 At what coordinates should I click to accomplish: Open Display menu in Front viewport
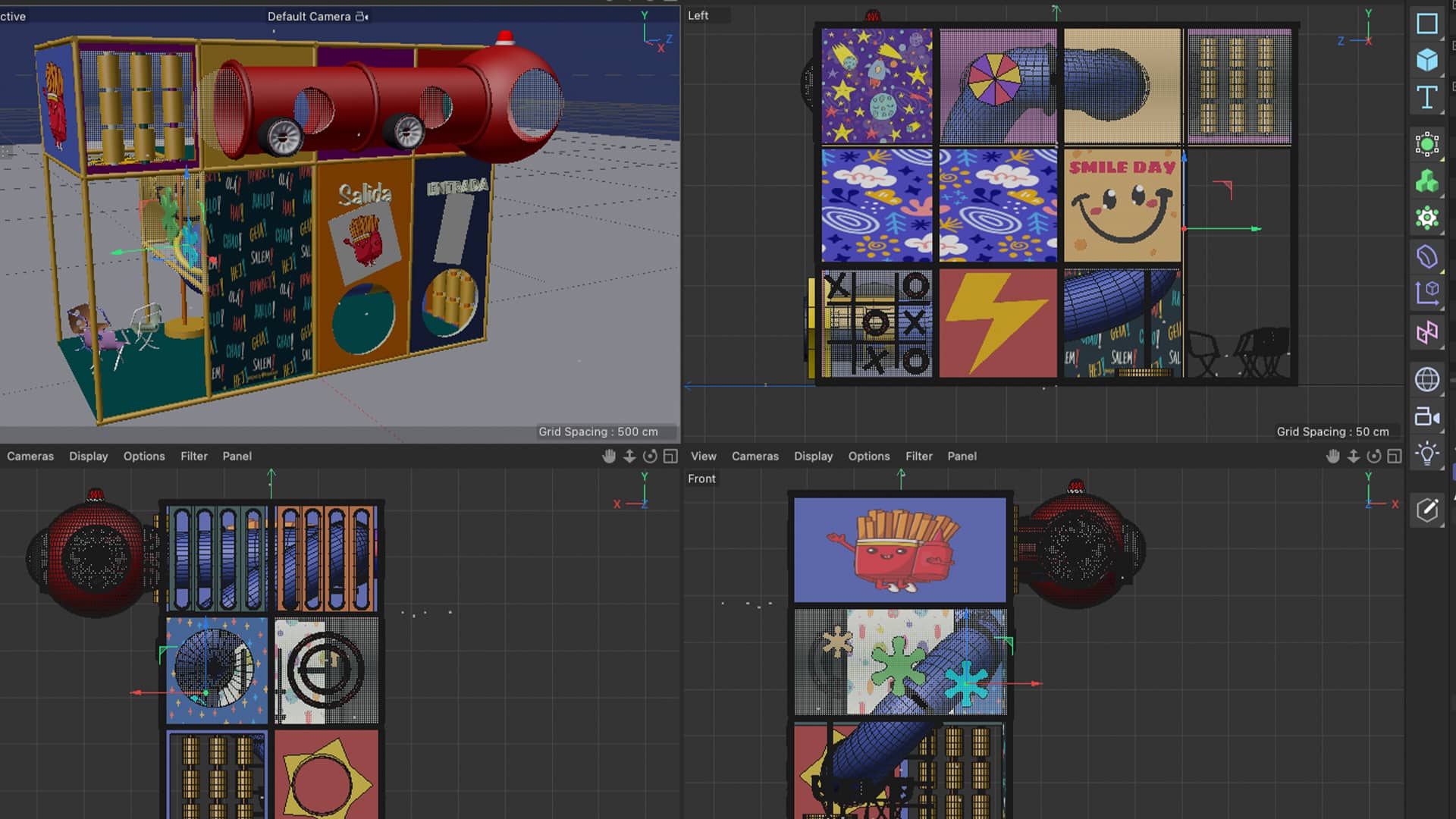point(814,456)
